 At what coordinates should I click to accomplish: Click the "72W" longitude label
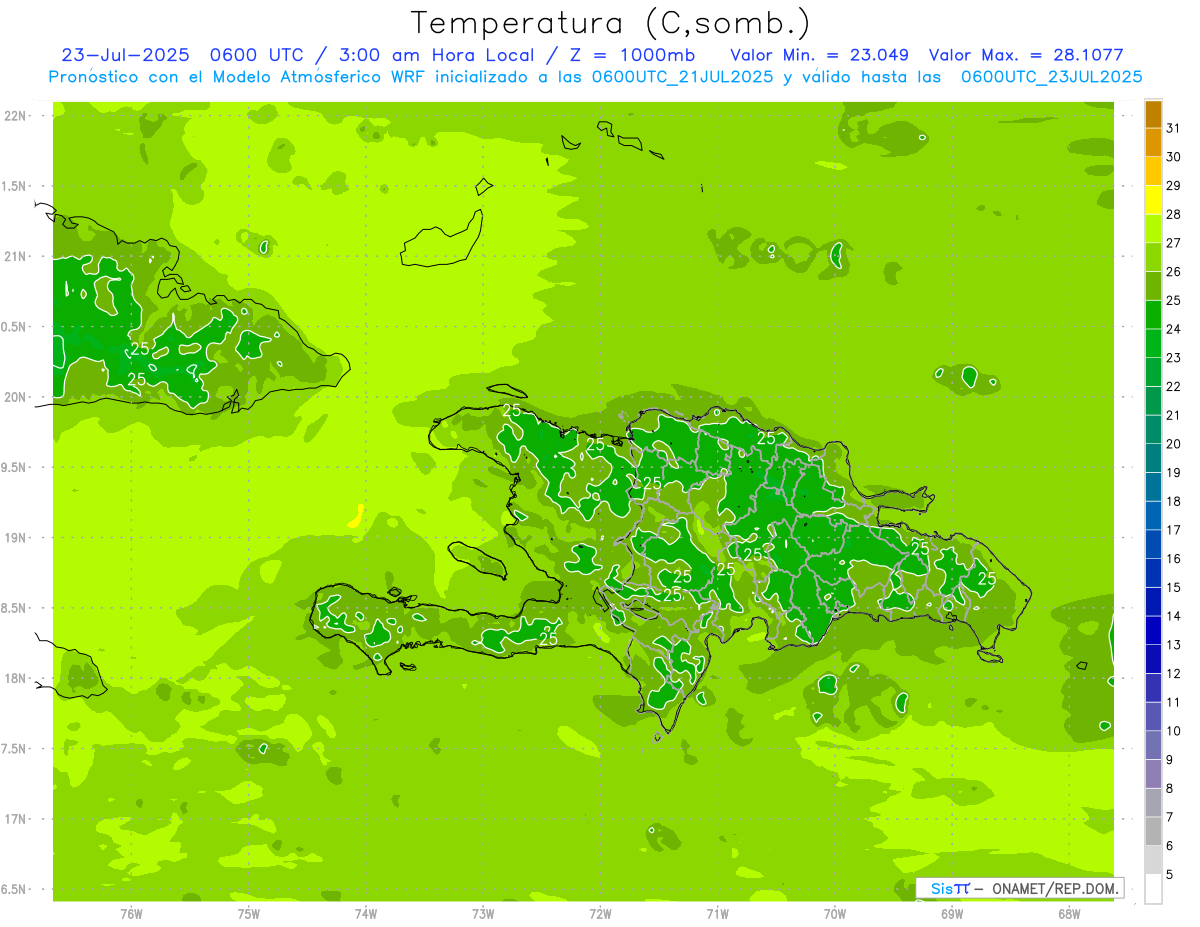tap(600, 913)
